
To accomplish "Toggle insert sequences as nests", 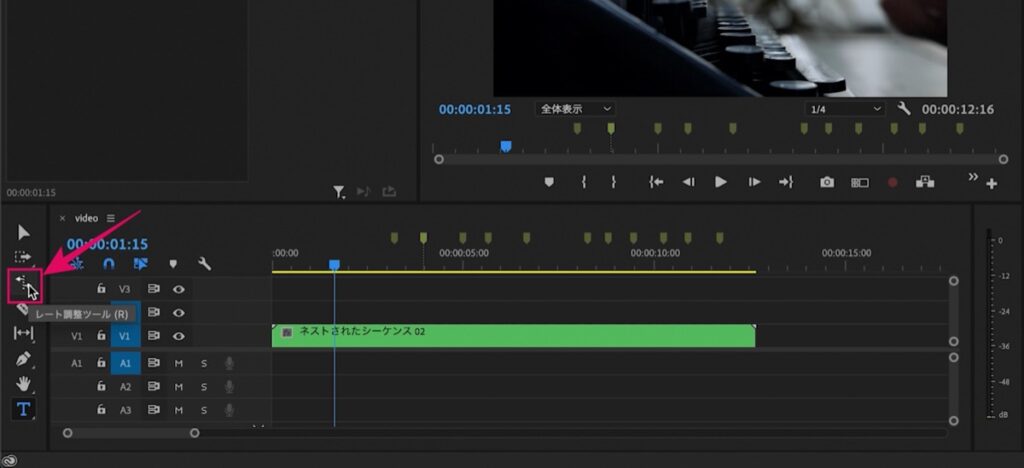I will point(77,264).
